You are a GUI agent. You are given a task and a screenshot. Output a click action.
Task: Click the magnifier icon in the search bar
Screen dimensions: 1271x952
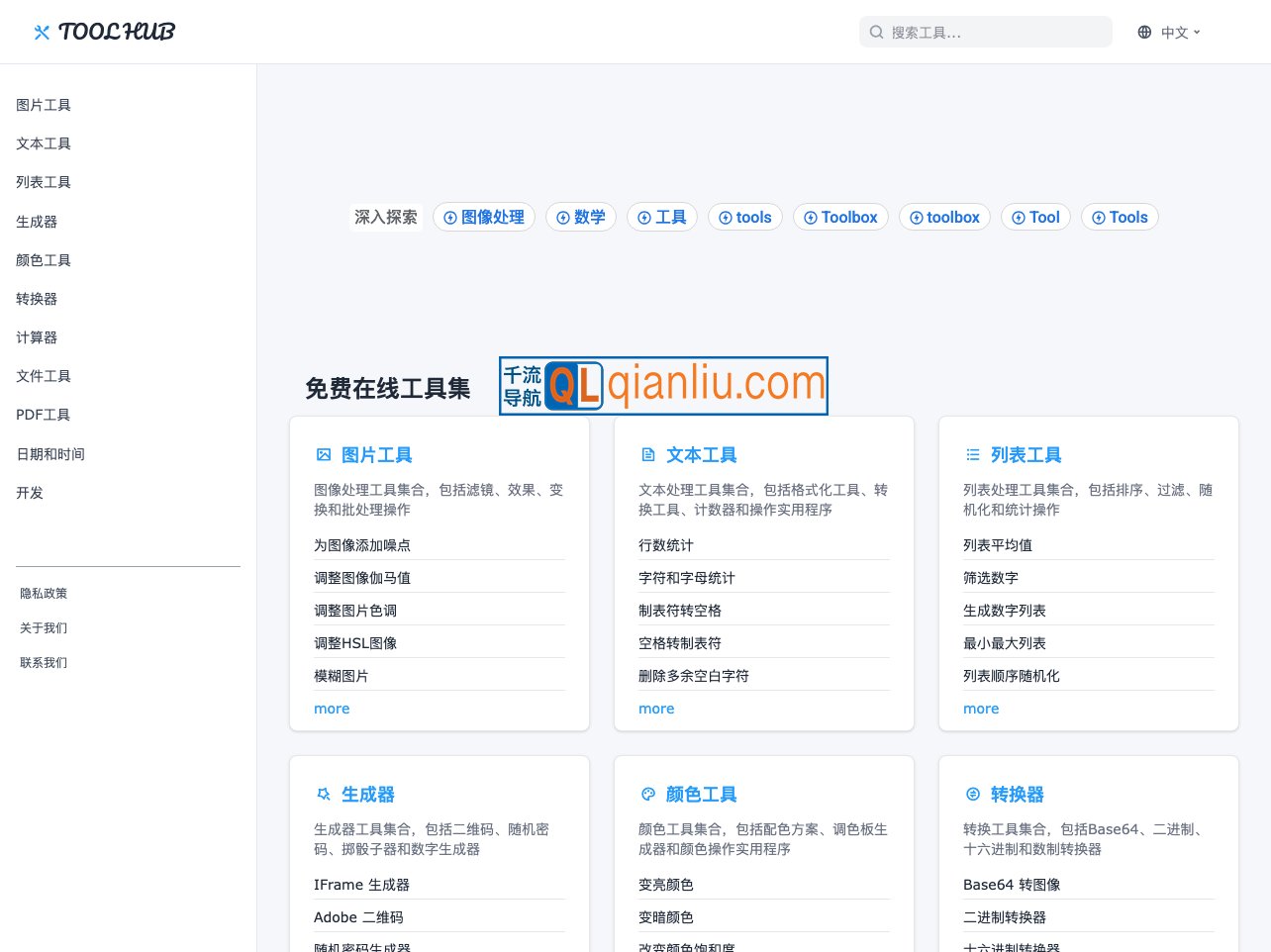tap(877, 32)
